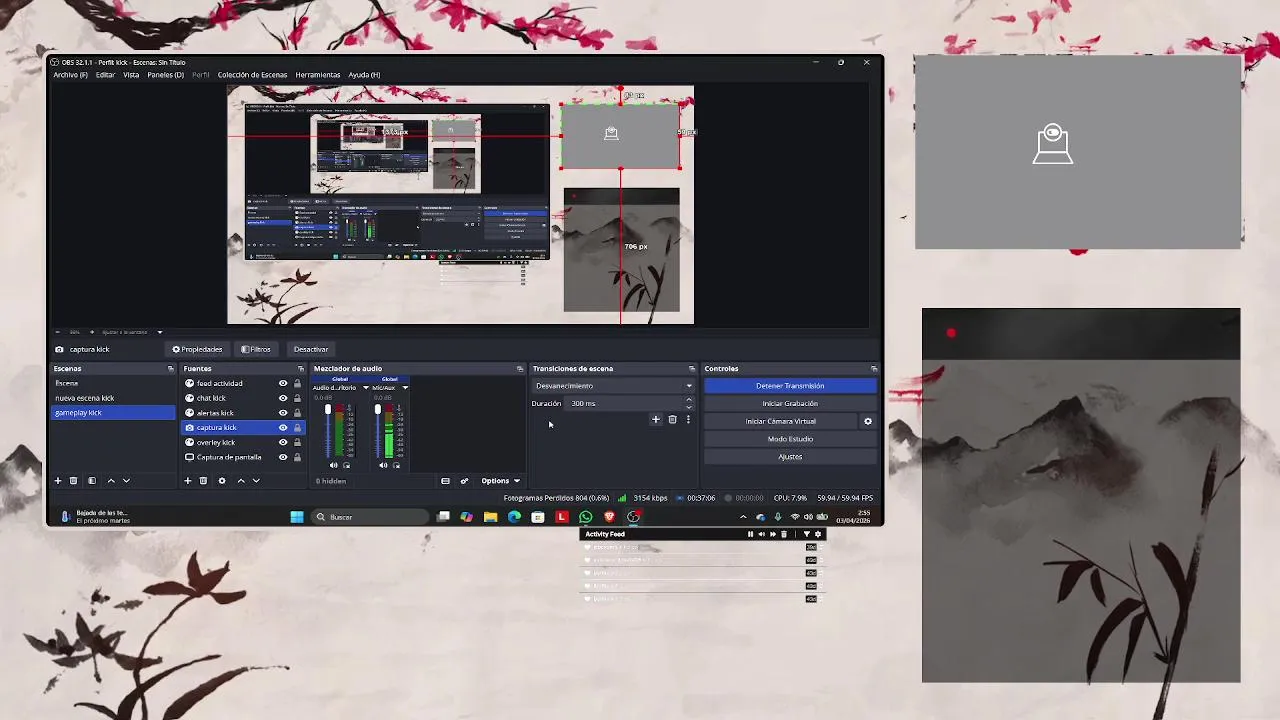
Task: Open the Editar menu
Action: tap(105, 75)
